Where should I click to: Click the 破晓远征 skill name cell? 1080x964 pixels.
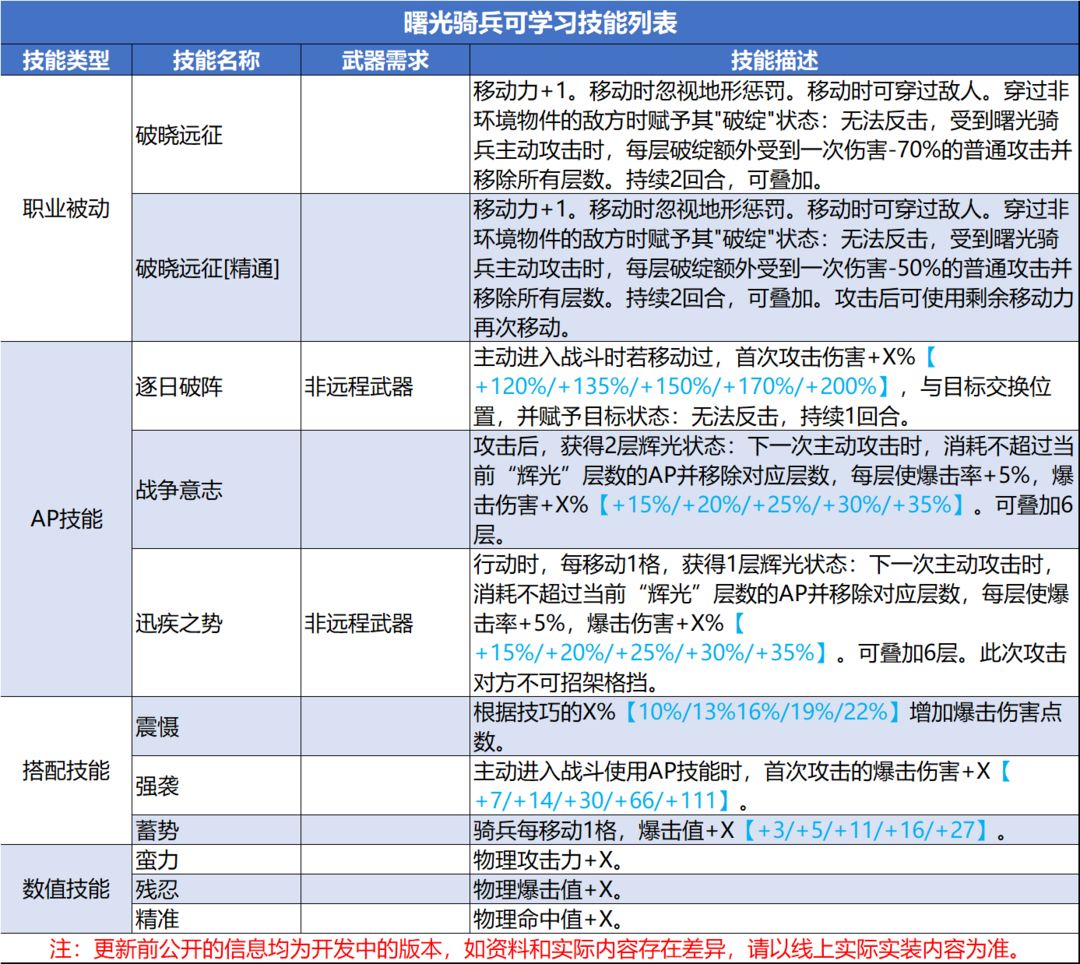[216, 135]
